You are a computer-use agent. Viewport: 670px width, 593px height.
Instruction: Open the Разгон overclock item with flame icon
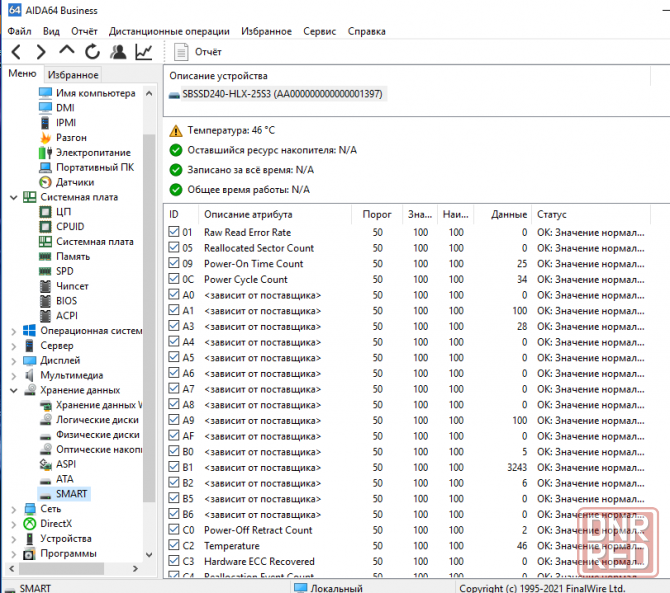point(70,137)
